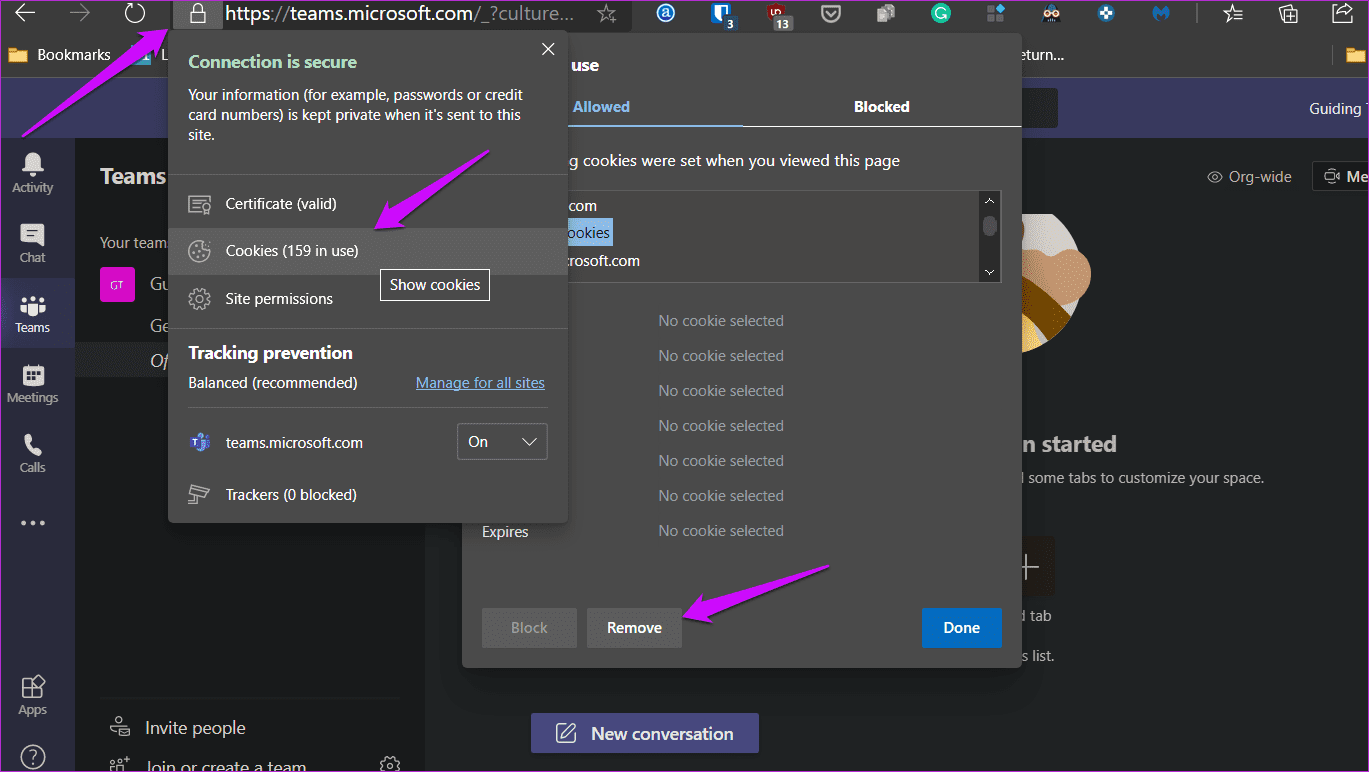
Task: Open Trackers (0 blocked) entry
Action: pyautogui.click(x=368, y=495)
